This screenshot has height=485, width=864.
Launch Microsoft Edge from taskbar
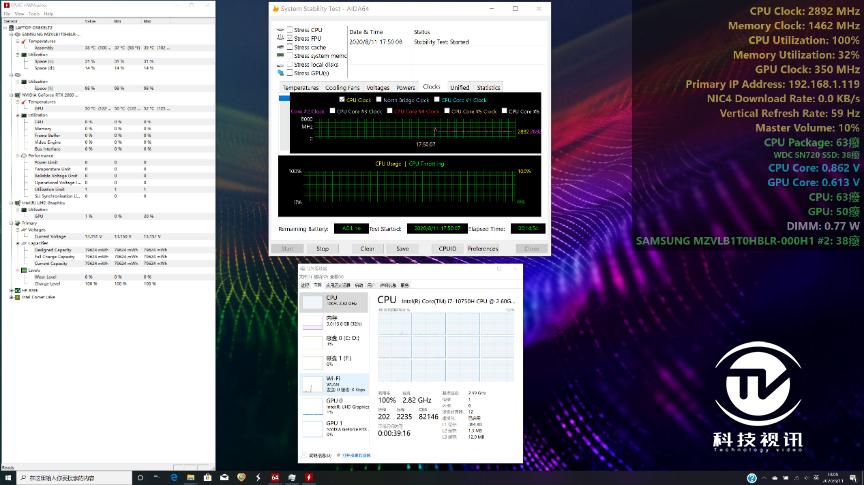tap(174, 477)
